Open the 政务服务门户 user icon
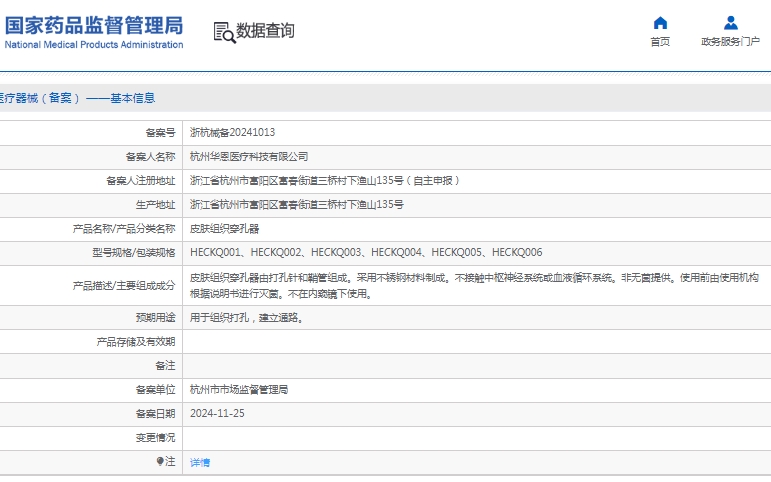 pyautogui.click(x=731, y=23)
